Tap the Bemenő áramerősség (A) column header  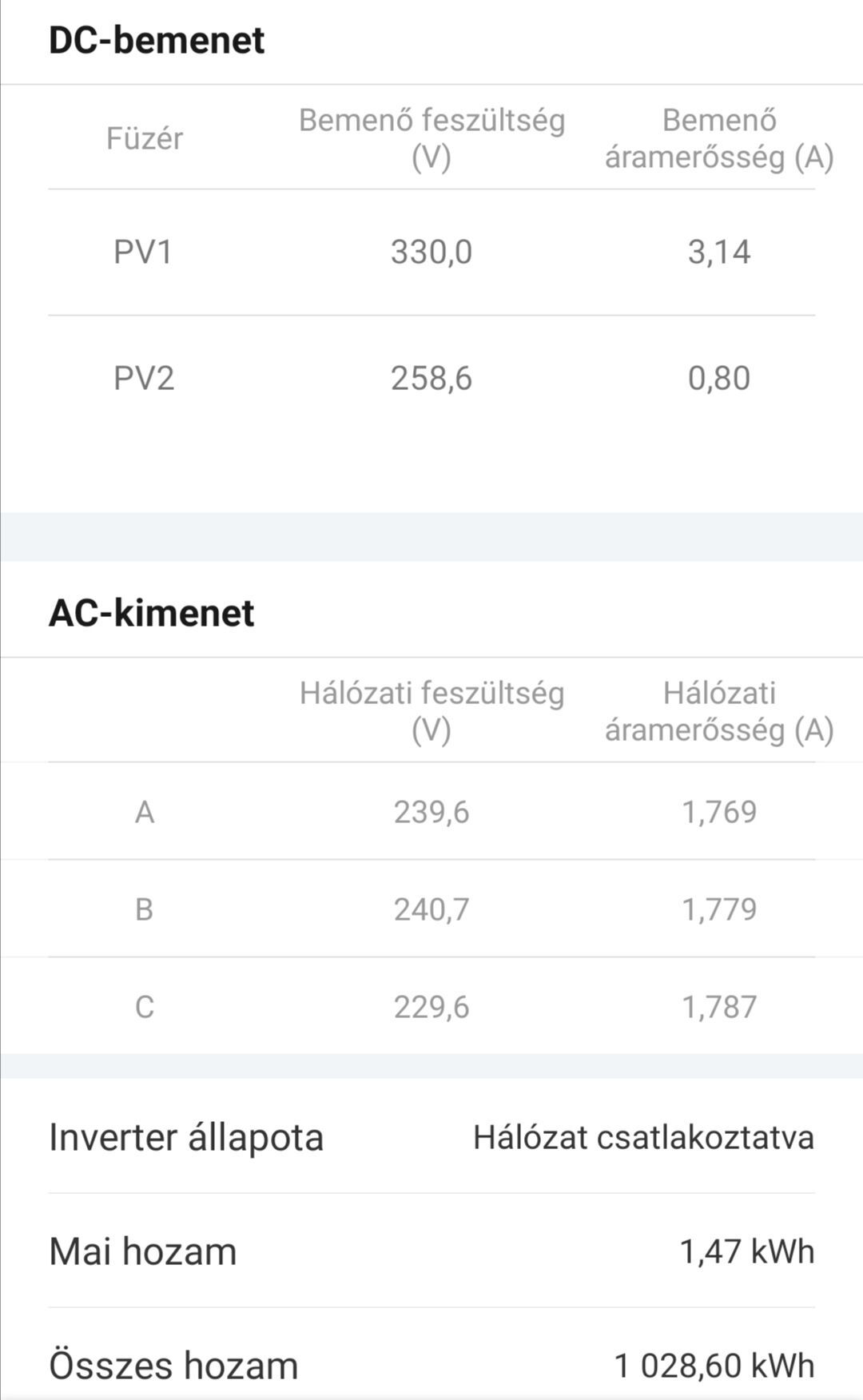pos(719,138)
